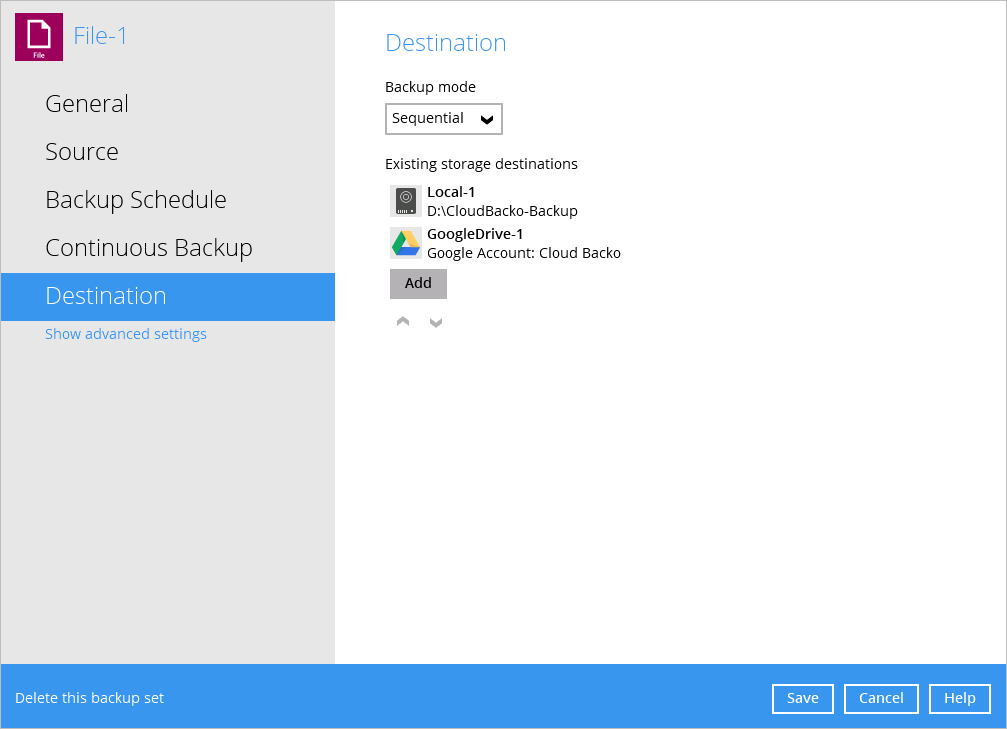Click the magenta File backup set icon
The width and height of the screenshot is (1007, 729).
(39, 37)
